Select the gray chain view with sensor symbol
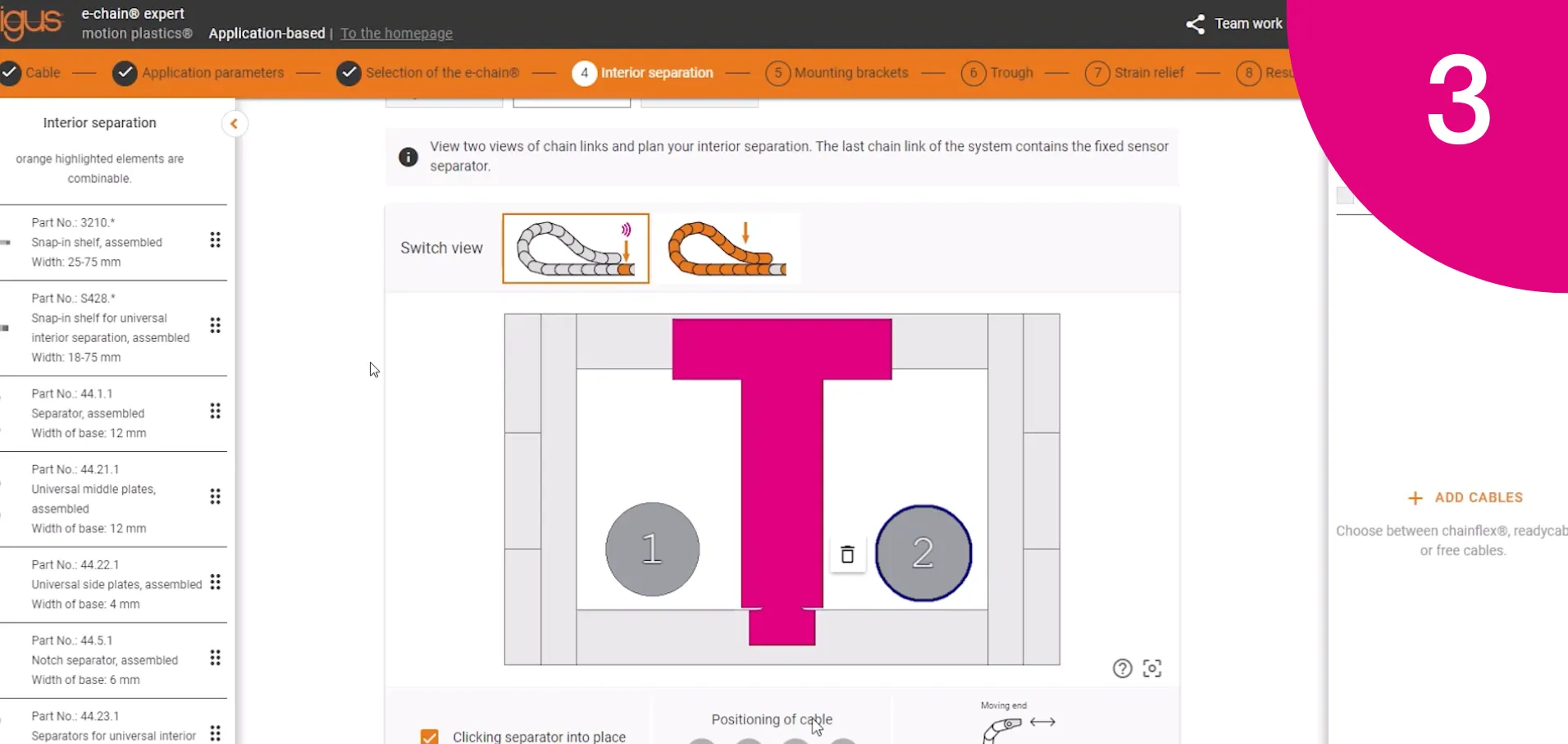 (x=575, y=248)
